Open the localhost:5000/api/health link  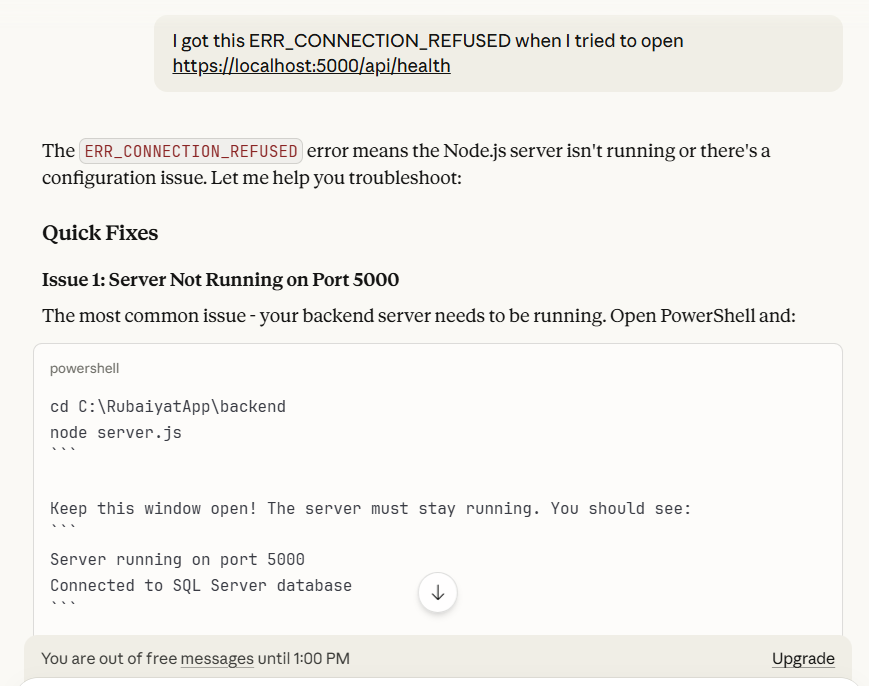[311, 66]
